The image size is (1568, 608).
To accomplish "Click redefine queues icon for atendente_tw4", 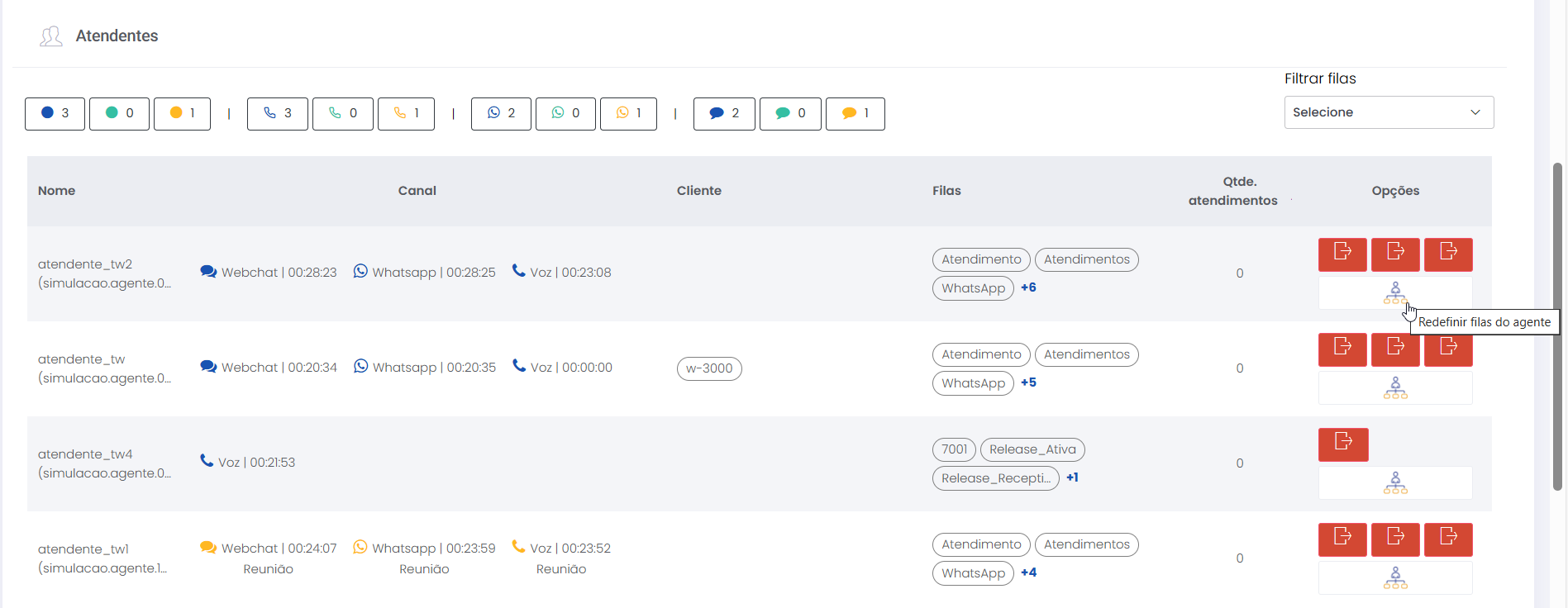I will point(1394,482).
